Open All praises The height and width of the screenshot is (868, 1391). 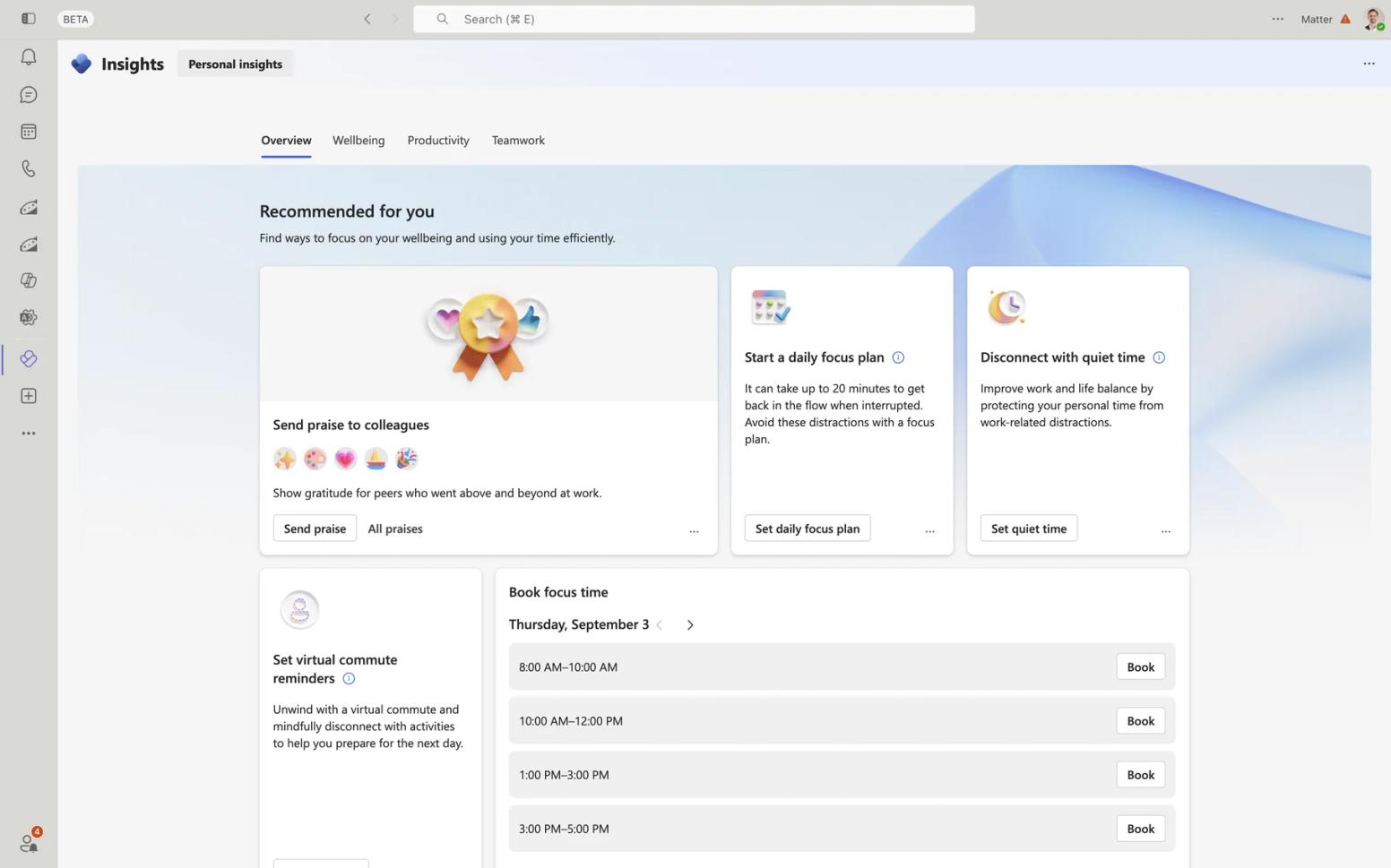pos(395,529)
